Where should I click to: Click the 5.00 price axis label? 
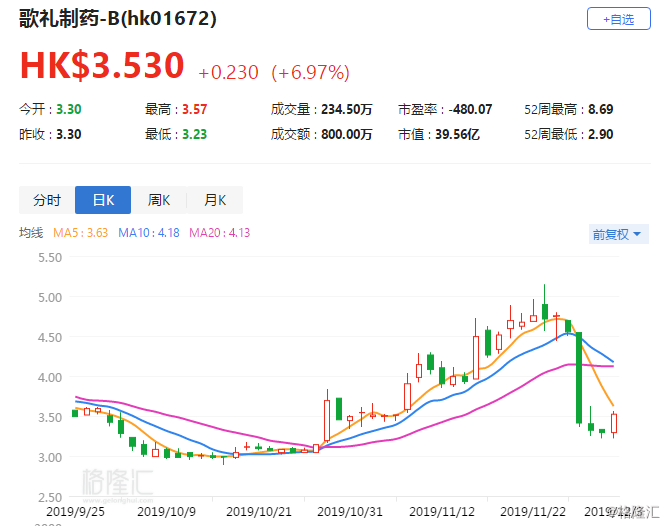pos(50,297)
